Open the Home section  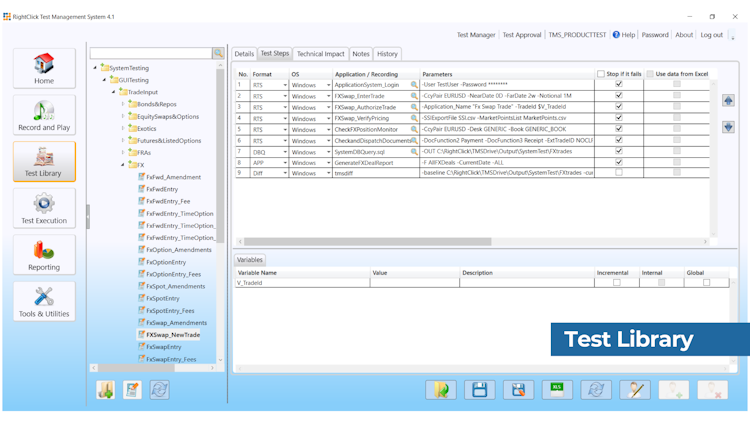tap(44, 68)
